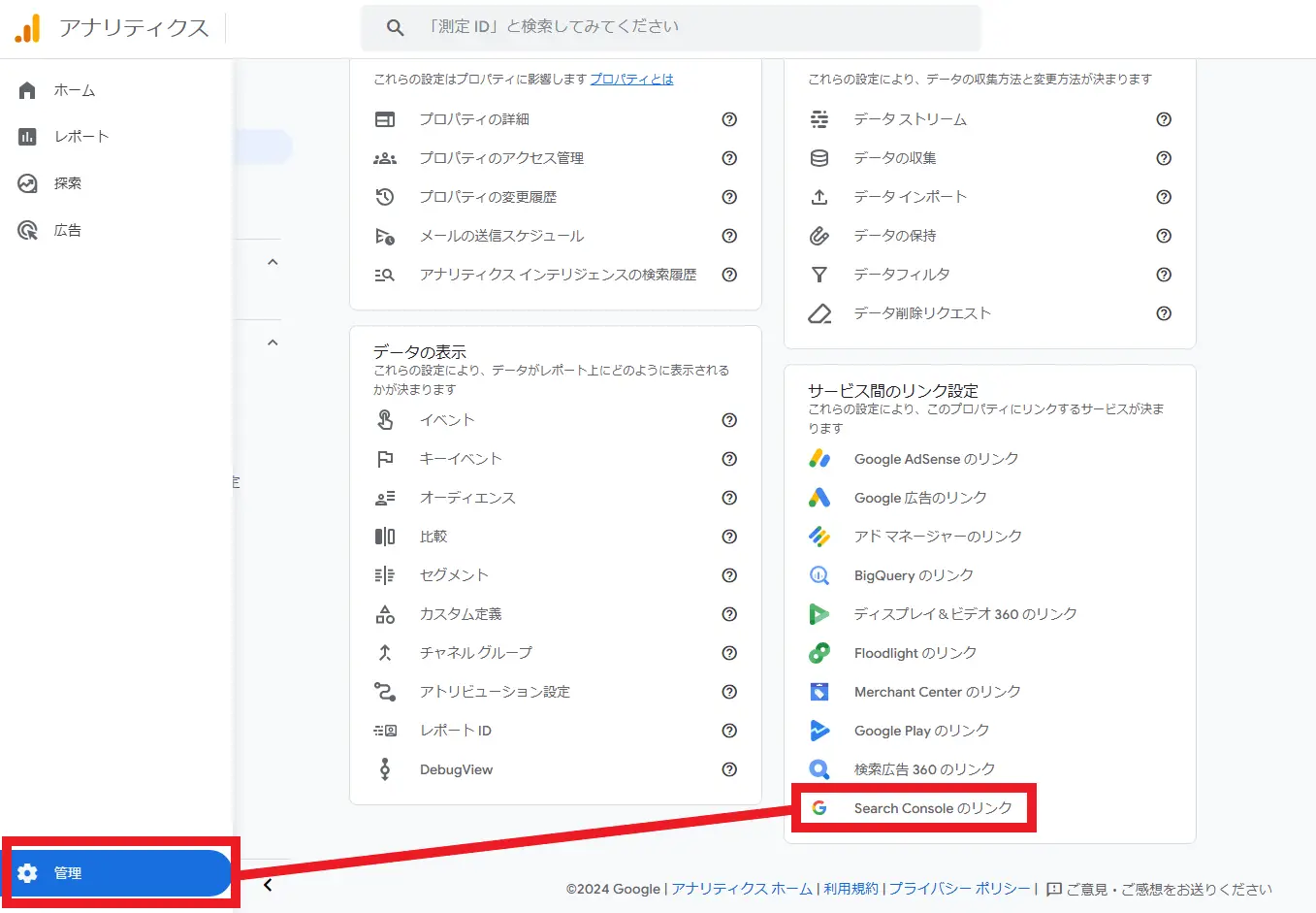1316x913 pixels.
Task: Click the 比較 compare icon
Action: pyautogui.click(x=385, y=537)
